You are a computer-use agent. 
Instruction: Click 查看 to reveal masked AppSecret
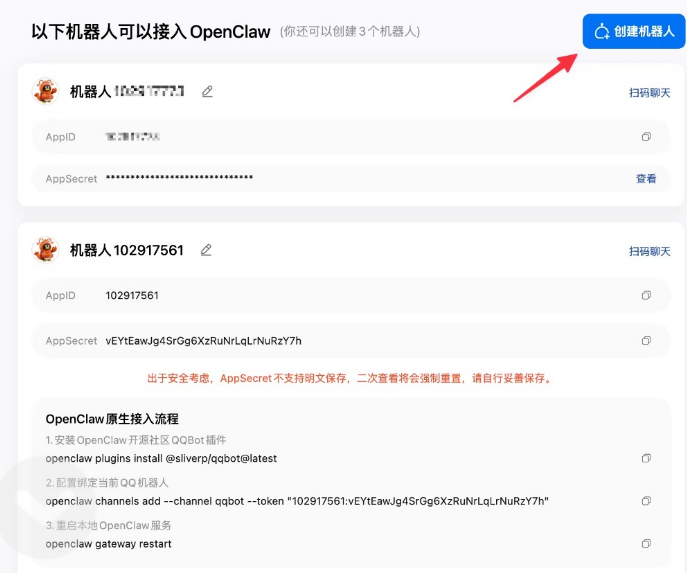646,179
